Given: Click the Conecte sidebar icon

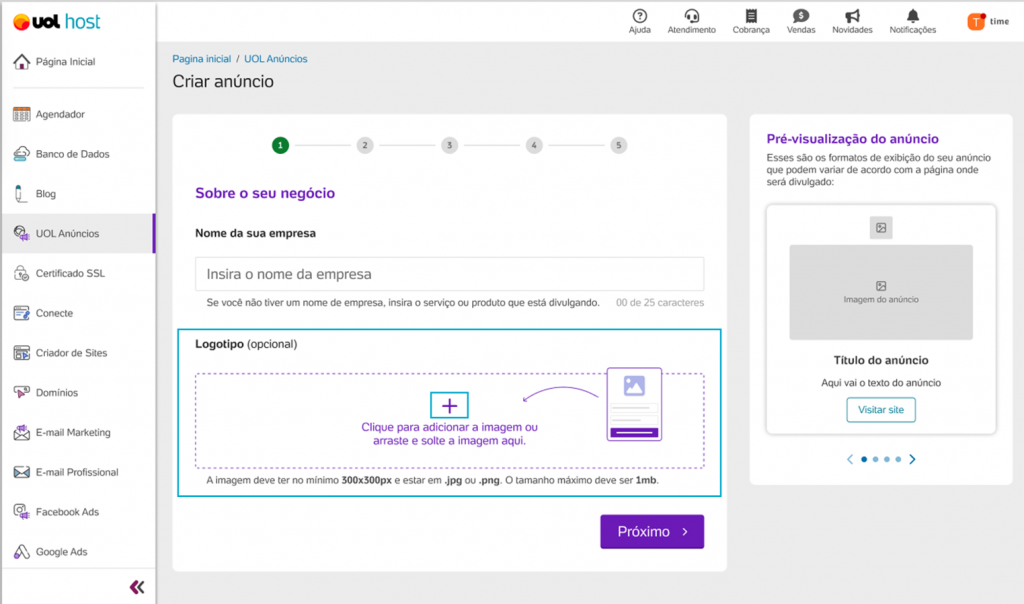Looking at the screenshot, I should point(22,313).
